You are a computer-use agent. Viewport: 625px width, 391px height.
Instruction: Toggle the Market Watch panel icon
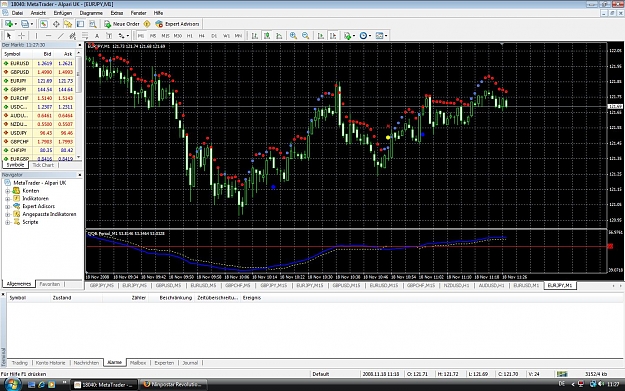(x=43, y=24)
